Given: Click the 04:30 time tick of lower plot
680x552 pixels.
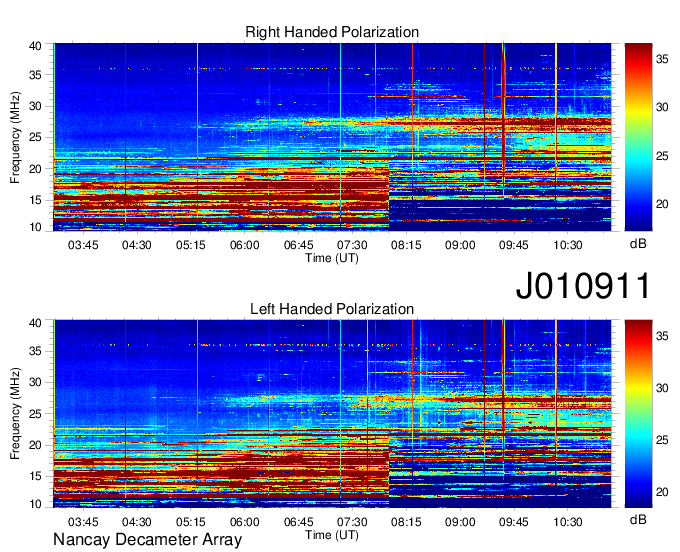Looking at the screenshot, I should coord(137,522).
